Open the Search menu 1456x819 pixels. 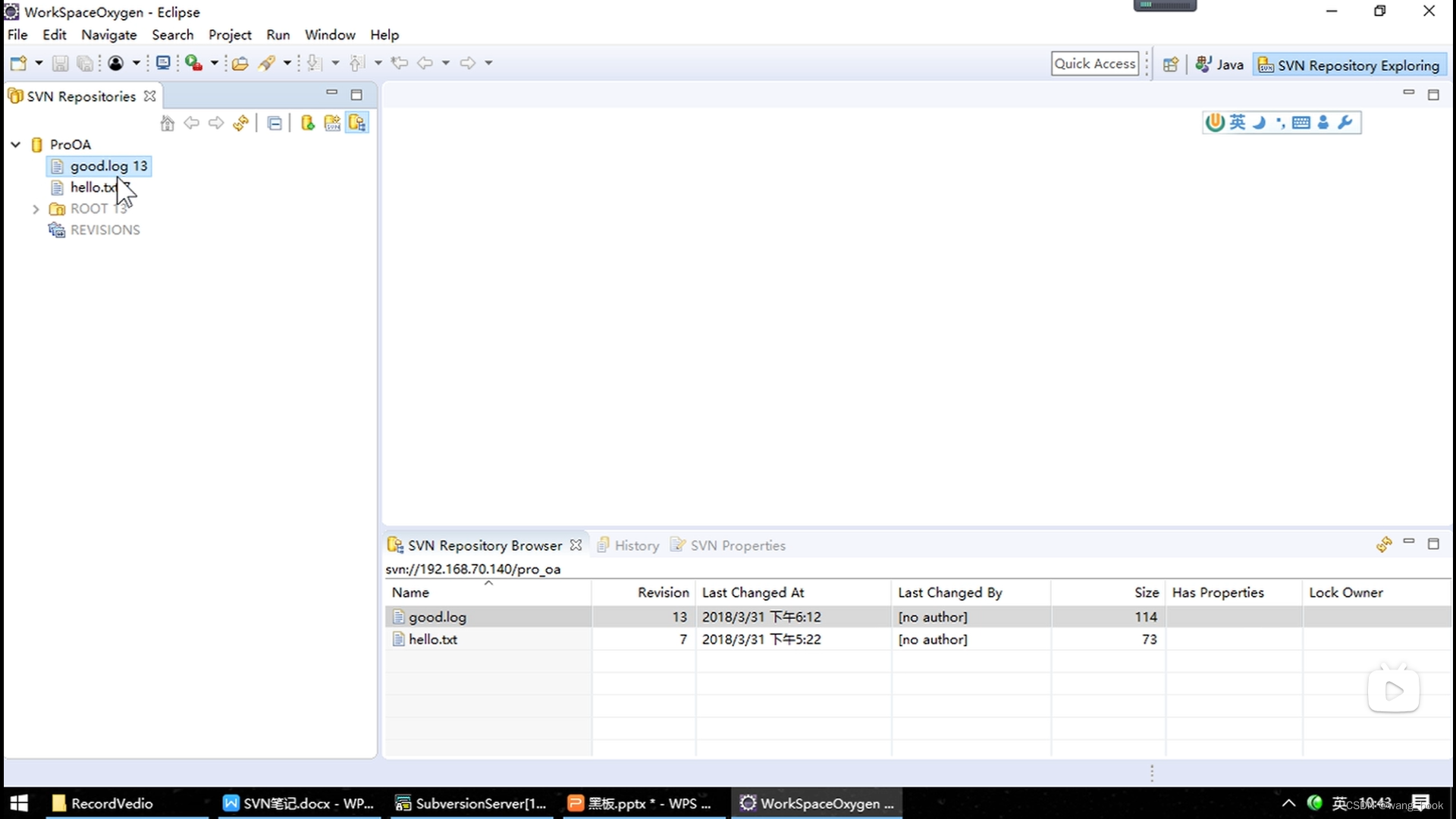[x=173, y=35]
